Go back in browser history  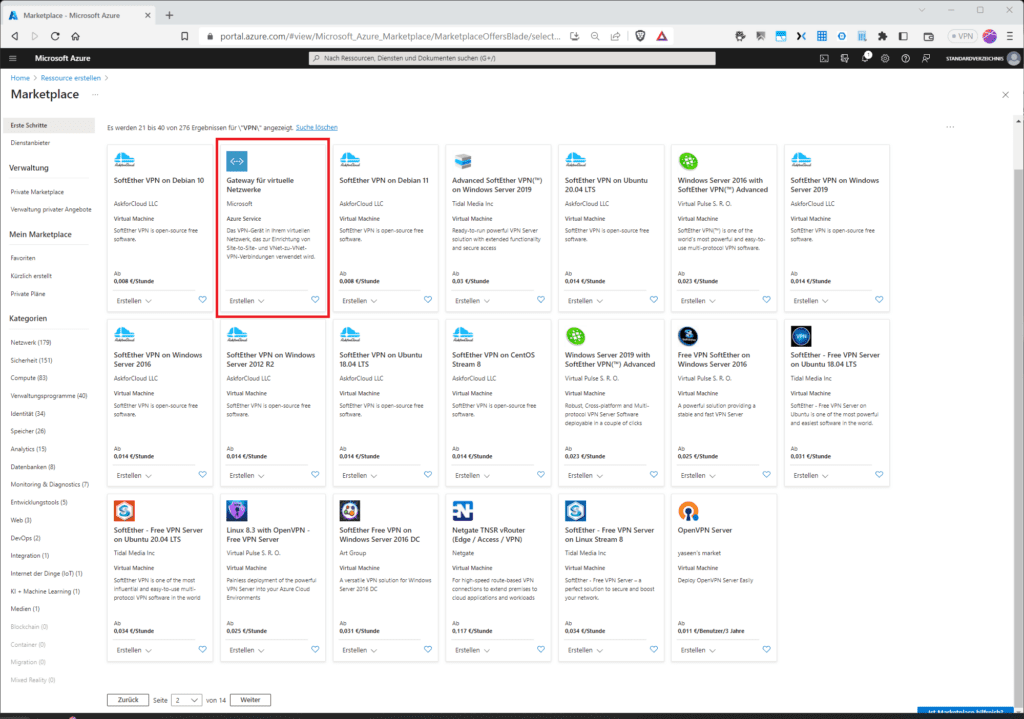click(14, 36)
